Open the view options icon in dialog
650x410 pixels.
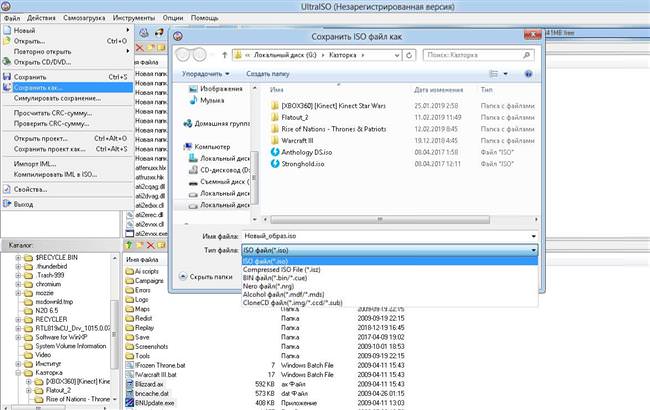[x=493, y=74]
